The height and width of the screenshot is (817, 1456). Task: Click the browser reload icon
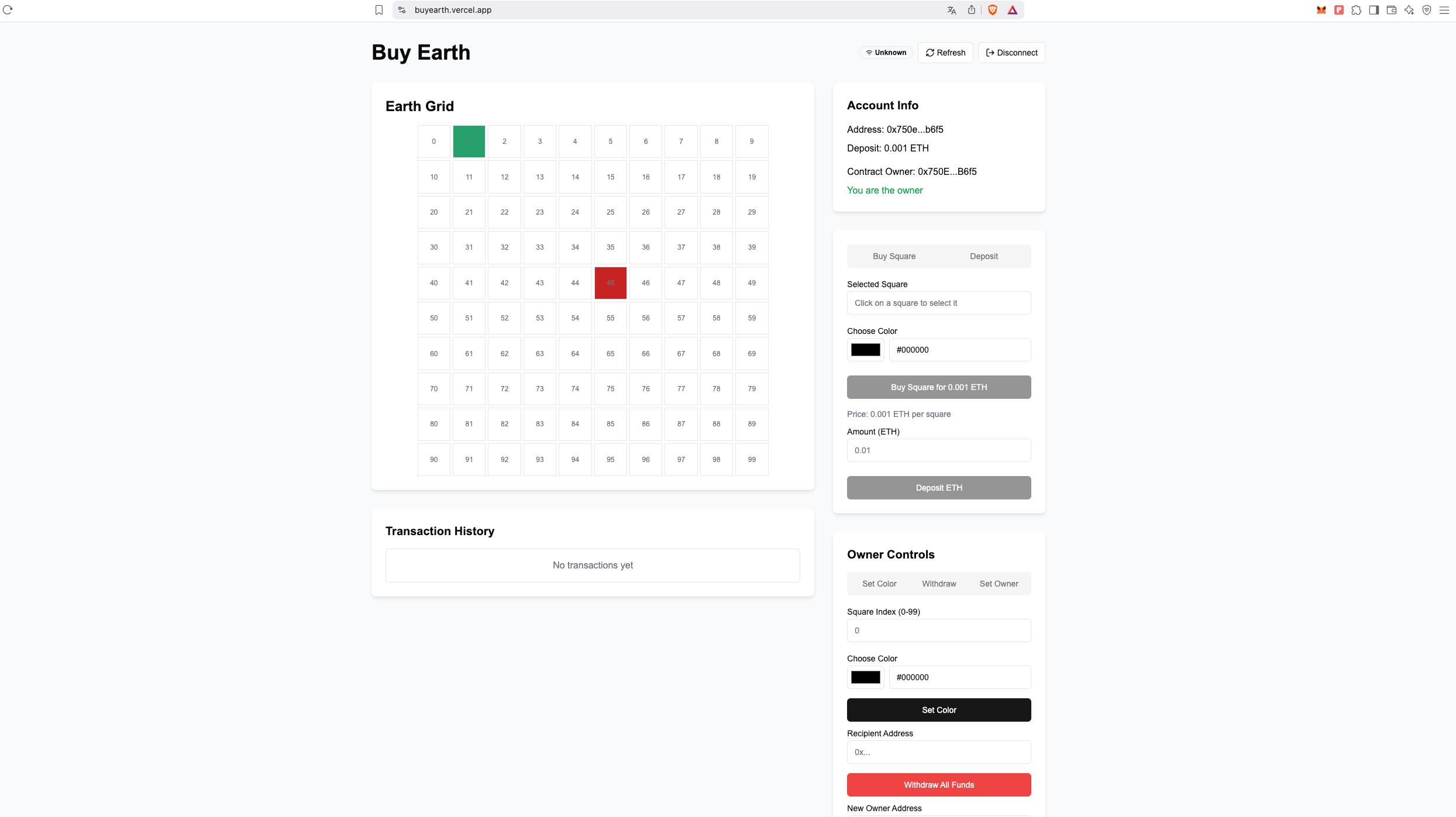tap(8, 10)
